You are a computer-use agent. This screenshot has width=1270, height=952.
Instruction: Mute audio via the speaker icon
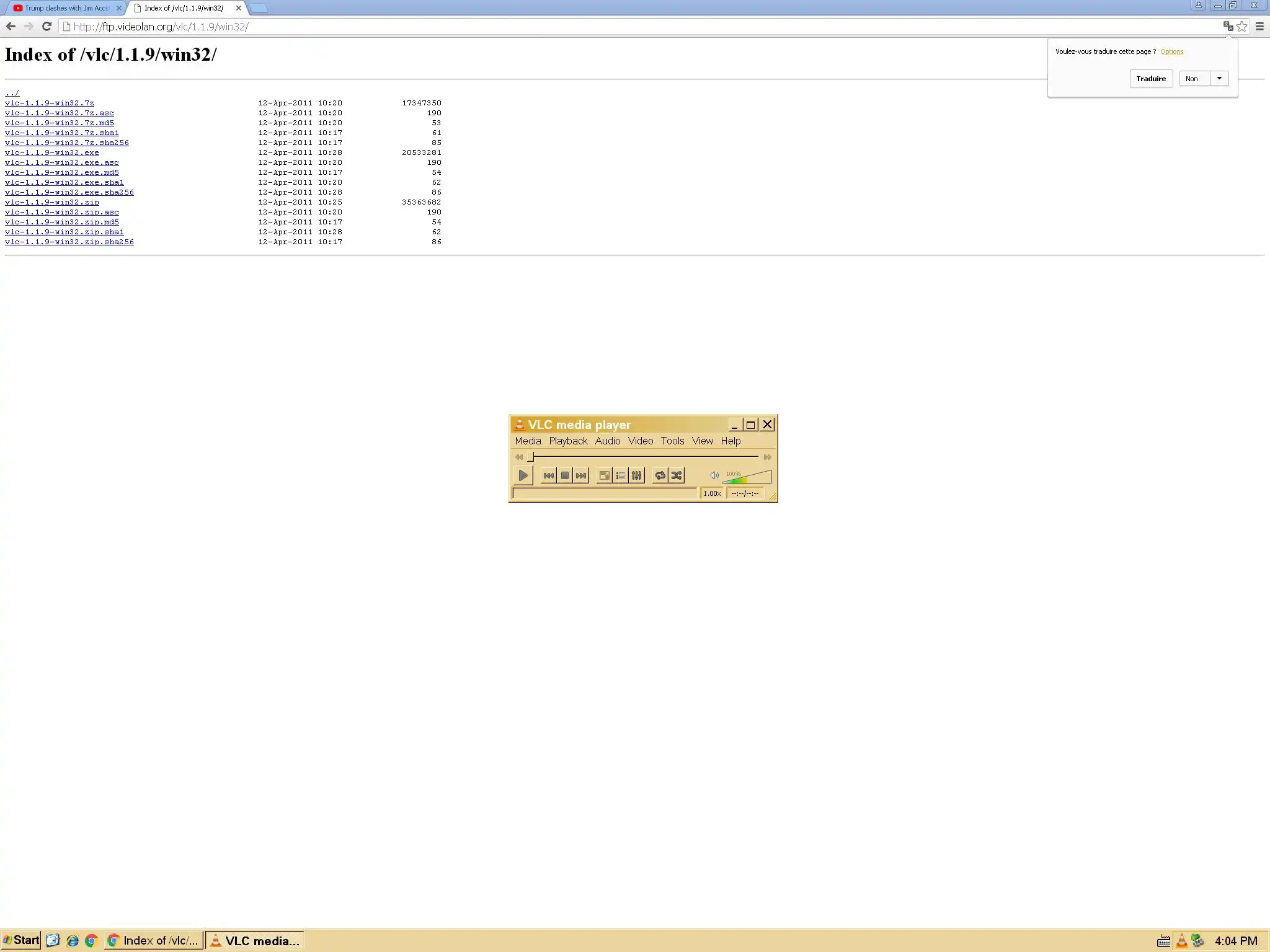click(x=714, y=475)
